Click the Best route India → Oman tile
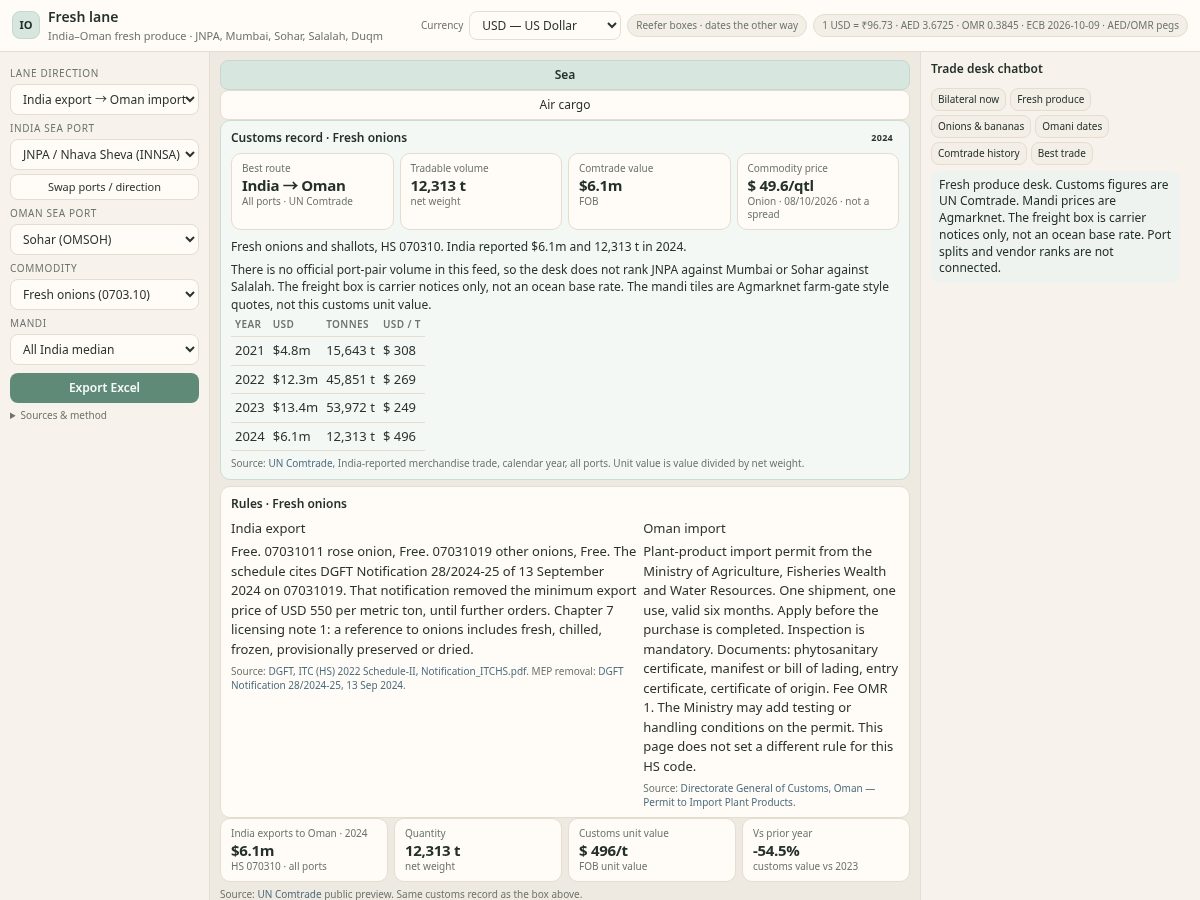The width and height of the screenshot is (1200, 900). [x=312, y=191]
